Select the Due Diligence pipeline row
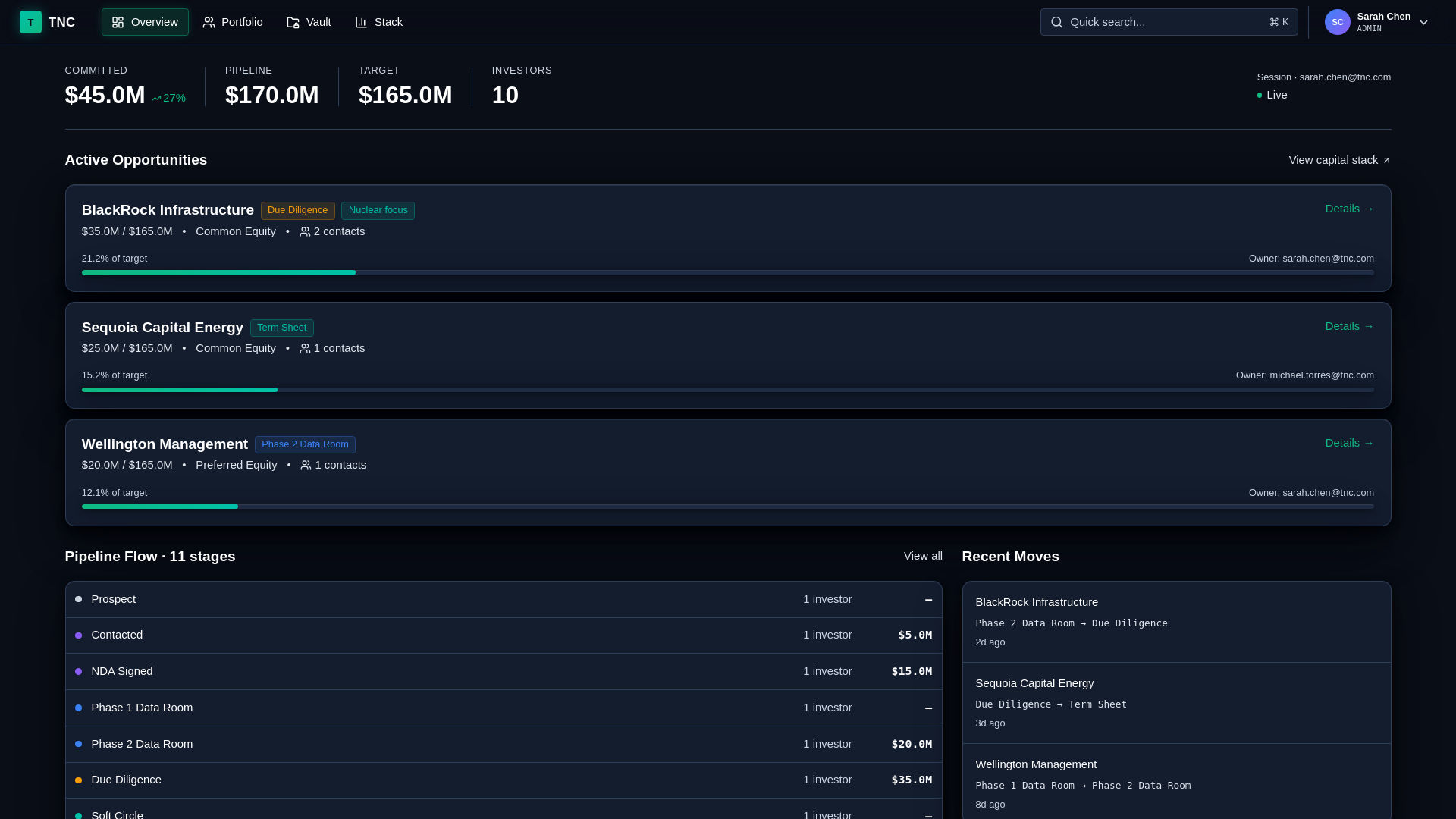 (504, 780)
